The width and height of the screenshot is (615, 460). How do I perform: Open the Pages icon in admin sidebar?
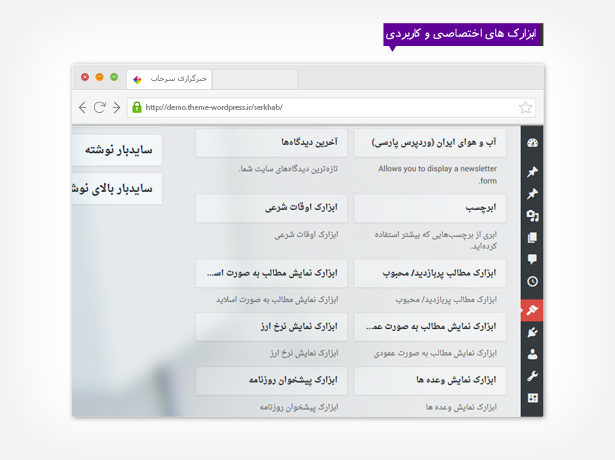(532, 238)
